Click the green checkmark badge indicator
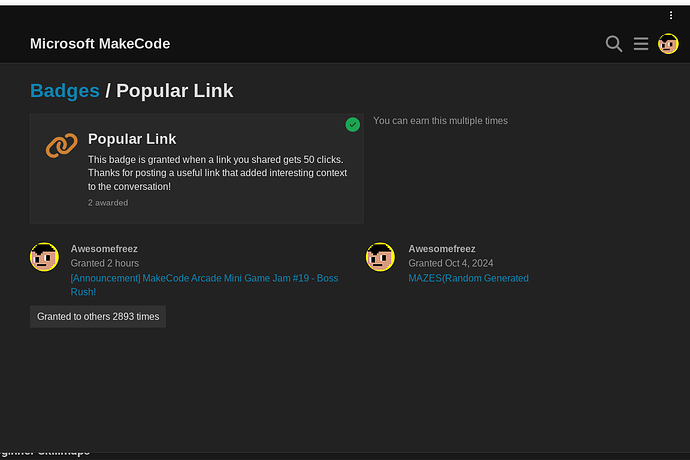Screen dimensions: 690x460 click(x=352, y=125)
